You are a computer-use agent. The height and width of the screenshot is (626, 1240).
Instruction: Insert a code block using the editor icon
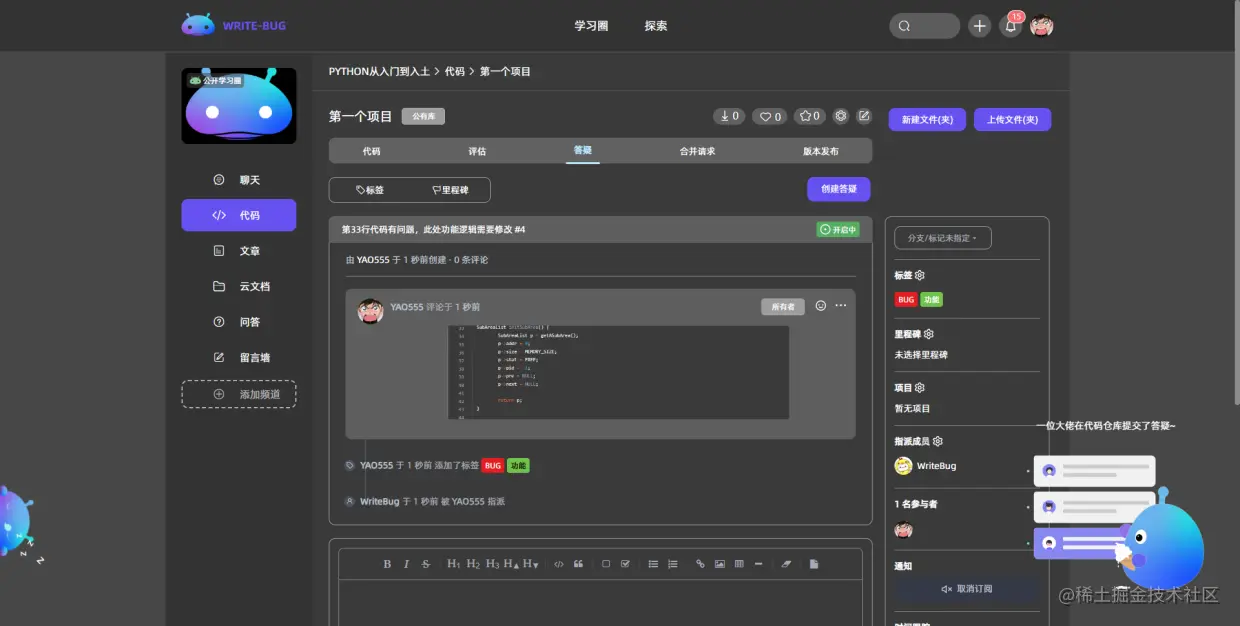tap(558, 563)
